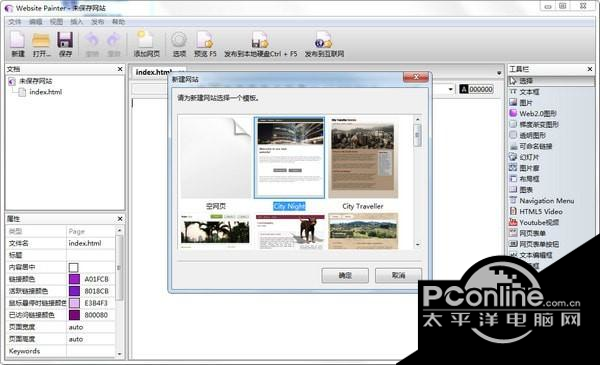
Task: Click the Keywords property value field
Action: pos(90,351)
